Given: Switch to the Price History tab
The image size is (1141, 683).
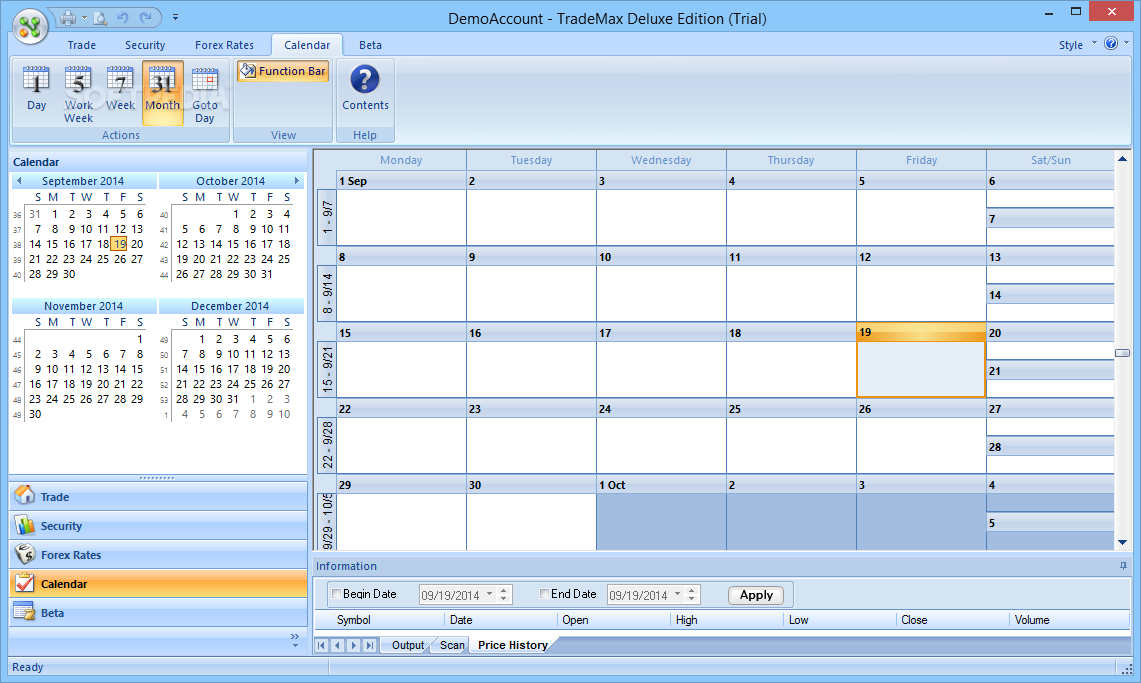Looking at the screenshot, I should coord(512,645).
